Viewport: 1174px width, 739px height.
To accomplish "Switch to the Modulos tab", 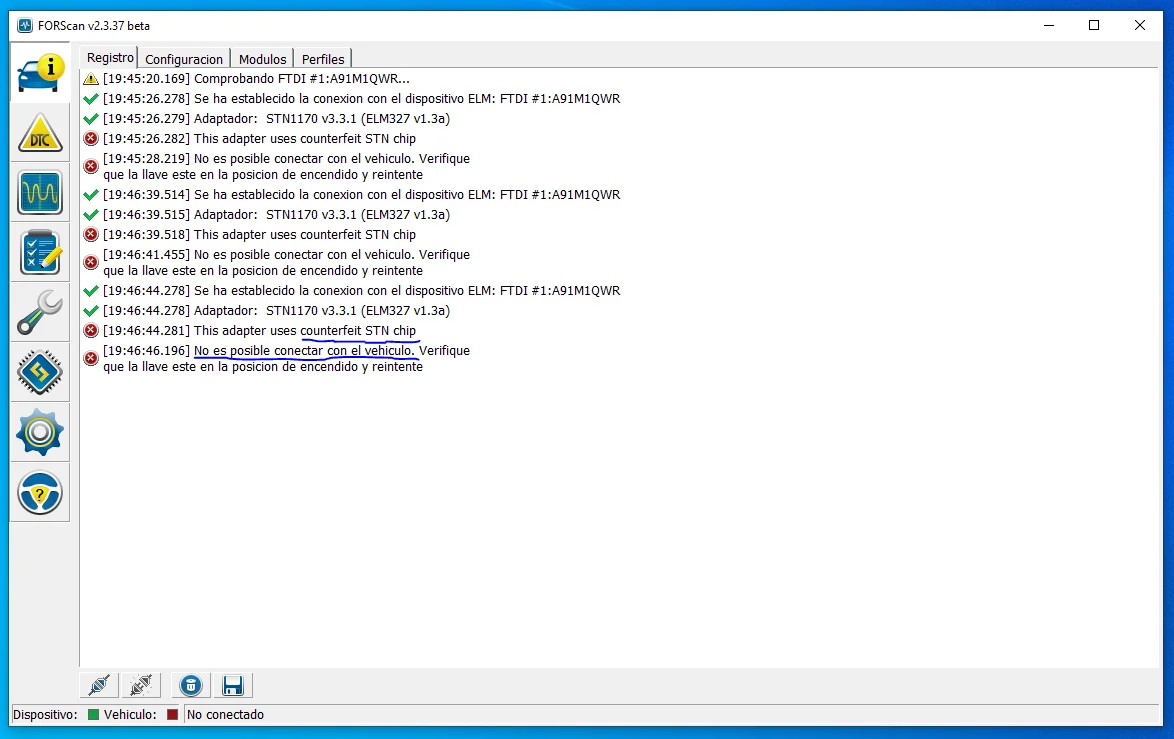I will click(x=263, y=59).
